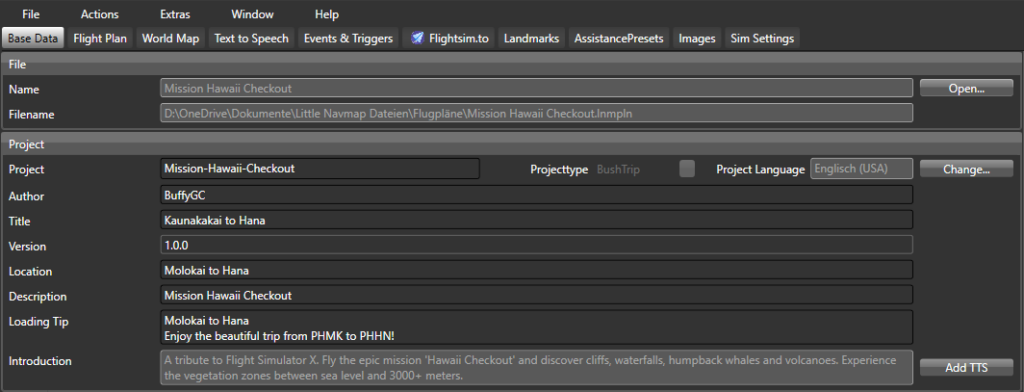
Task: Open the Extras menu
Action: click(x=175, y=14)
